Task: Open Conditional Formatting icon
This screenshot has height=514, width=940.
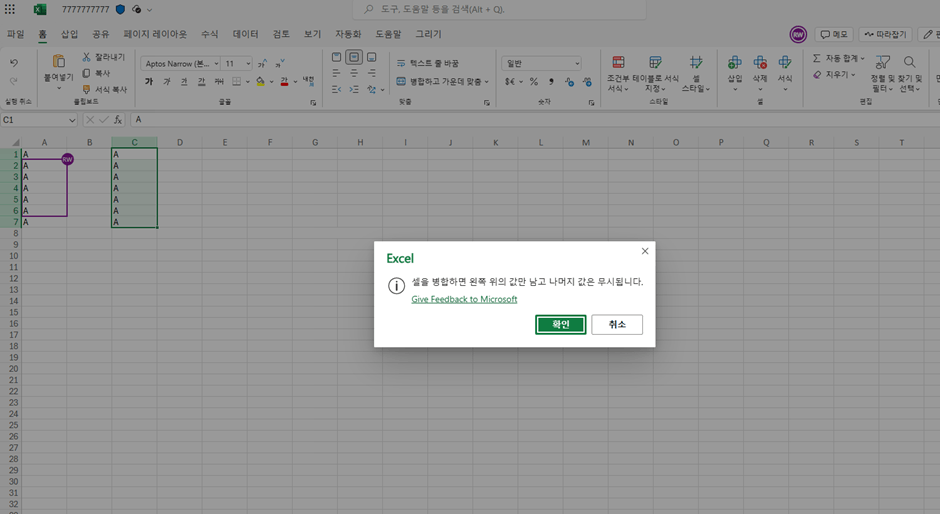Action: [618, 62]
